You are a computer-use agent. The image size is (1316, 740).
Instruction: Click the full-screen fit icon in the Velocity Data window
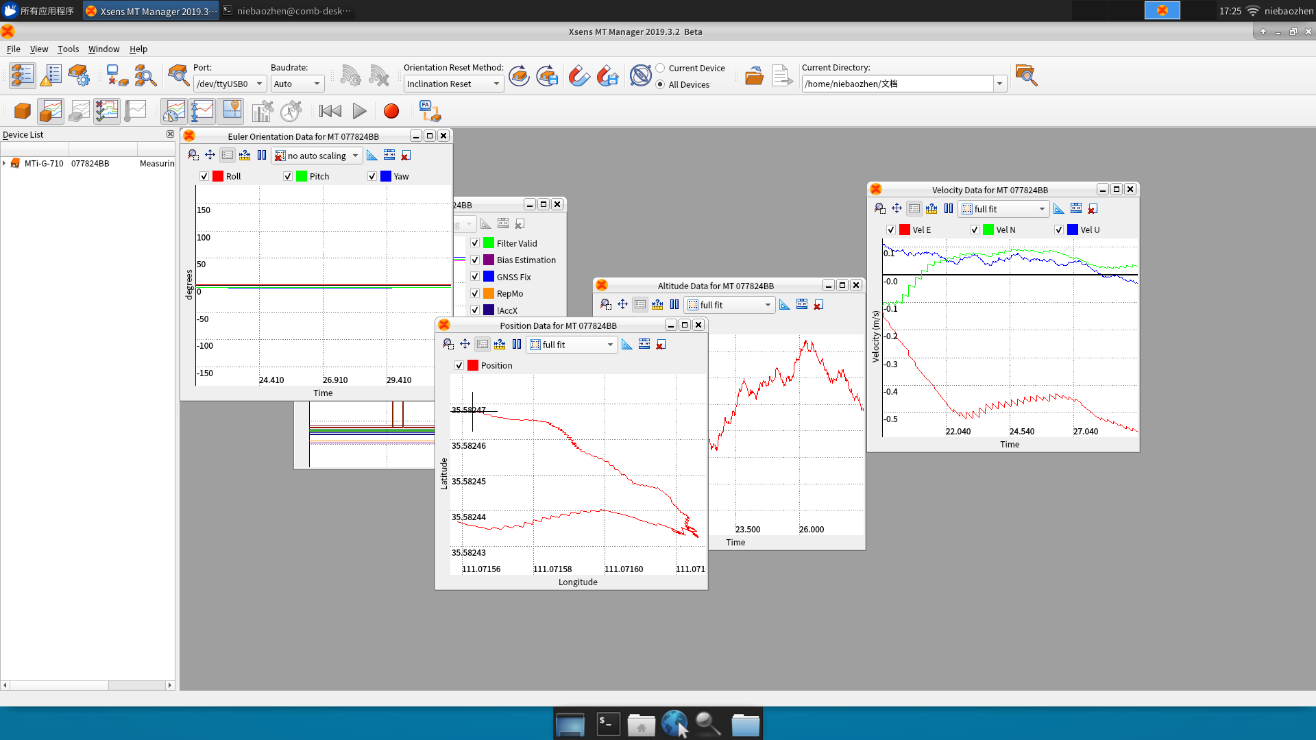[965, 208]
